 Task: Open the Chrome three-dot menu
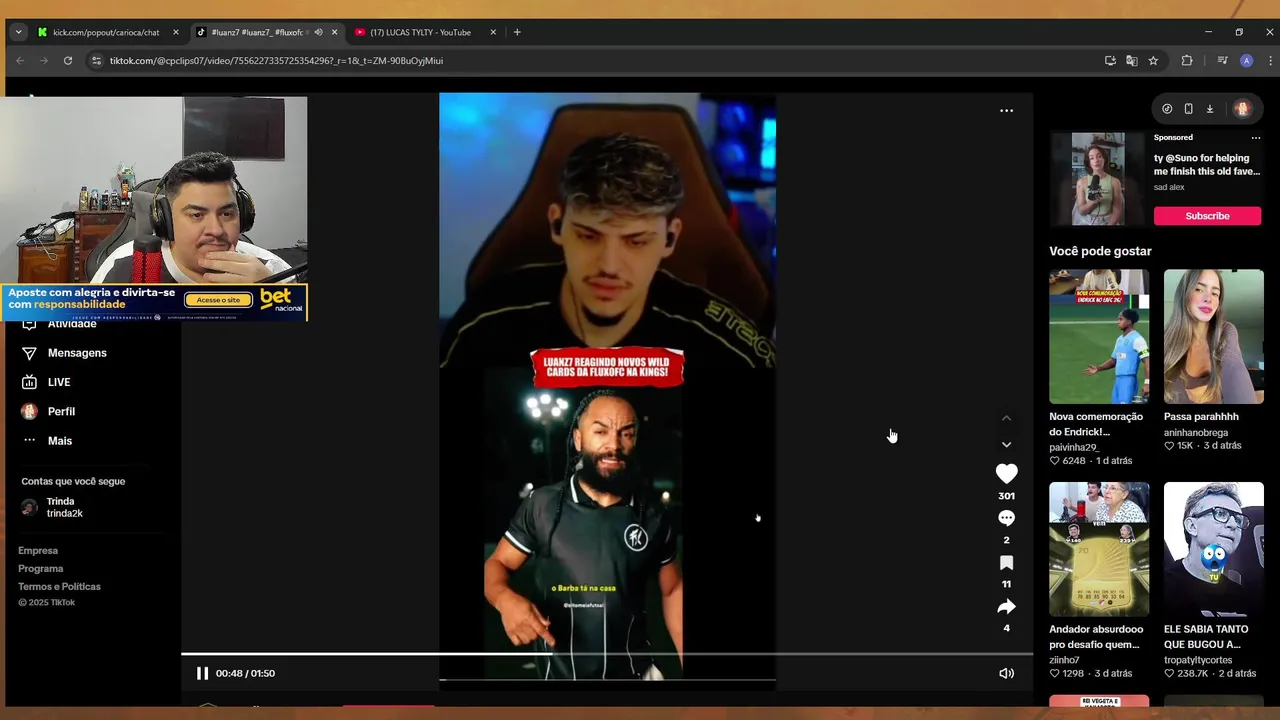tap(1270, 61)
